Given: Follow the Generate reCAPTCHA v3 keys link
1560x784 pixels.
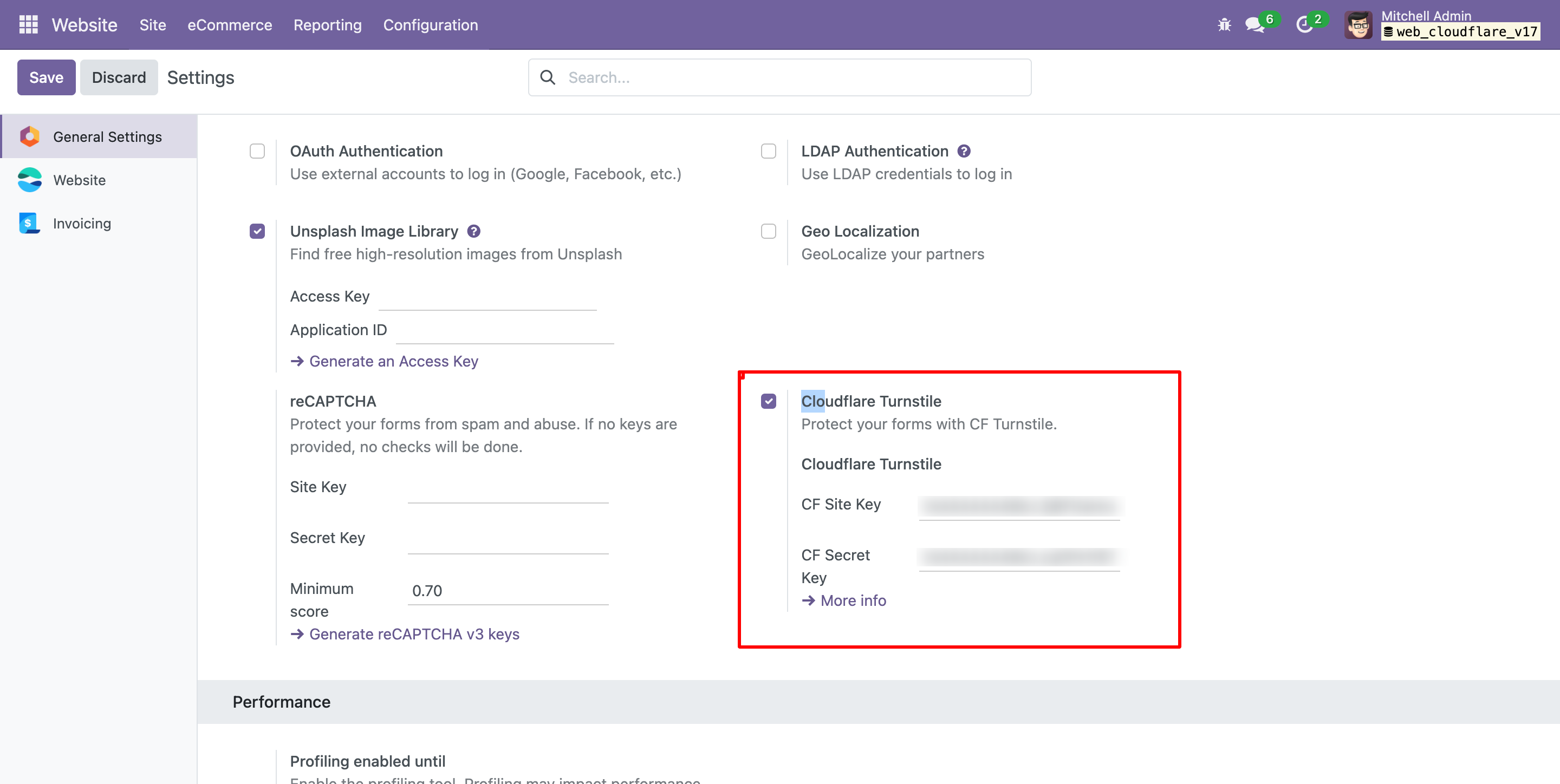Looking at the screenshot, I should [x=414, y=634].
